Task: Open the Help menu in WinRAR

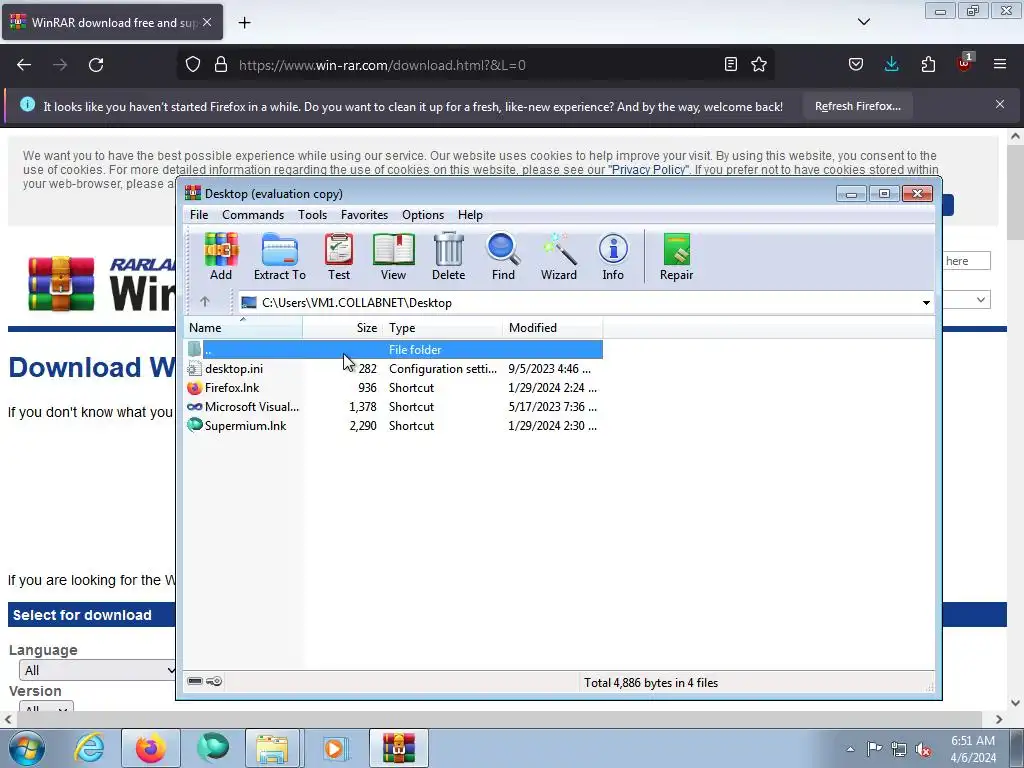Action: 470,215
